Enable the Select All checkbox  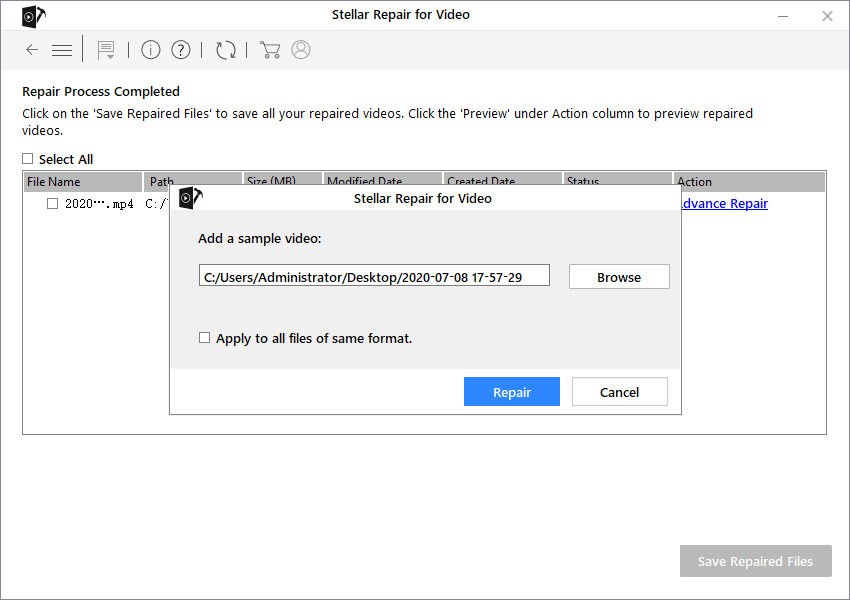28,159
